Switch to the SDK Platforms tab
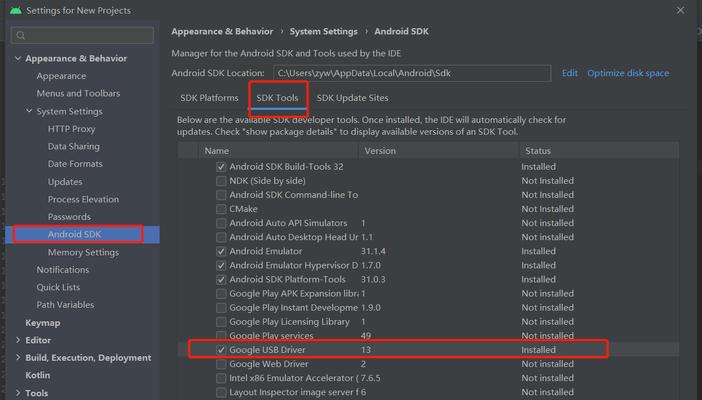This screenshot has width=702, height=400. click(209, 98)
